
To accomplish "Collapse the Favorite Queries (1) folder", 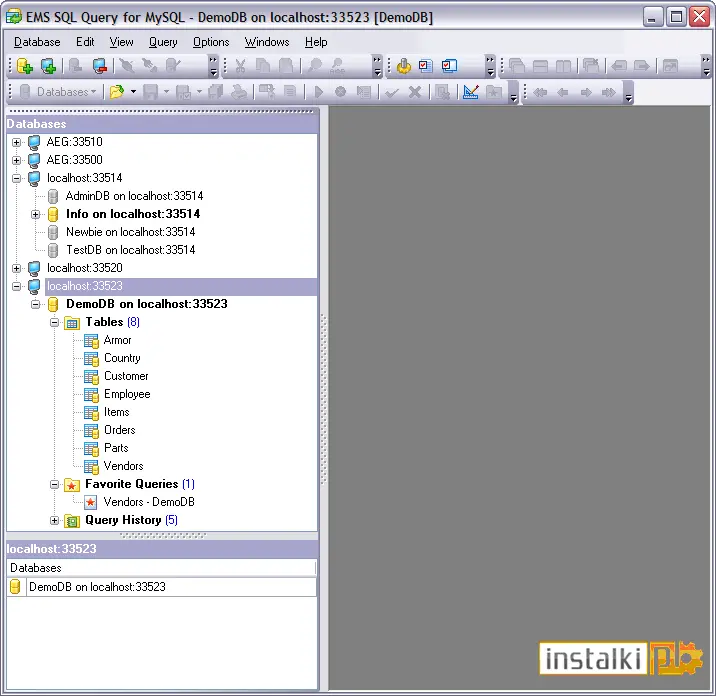I will coord(54,485).
